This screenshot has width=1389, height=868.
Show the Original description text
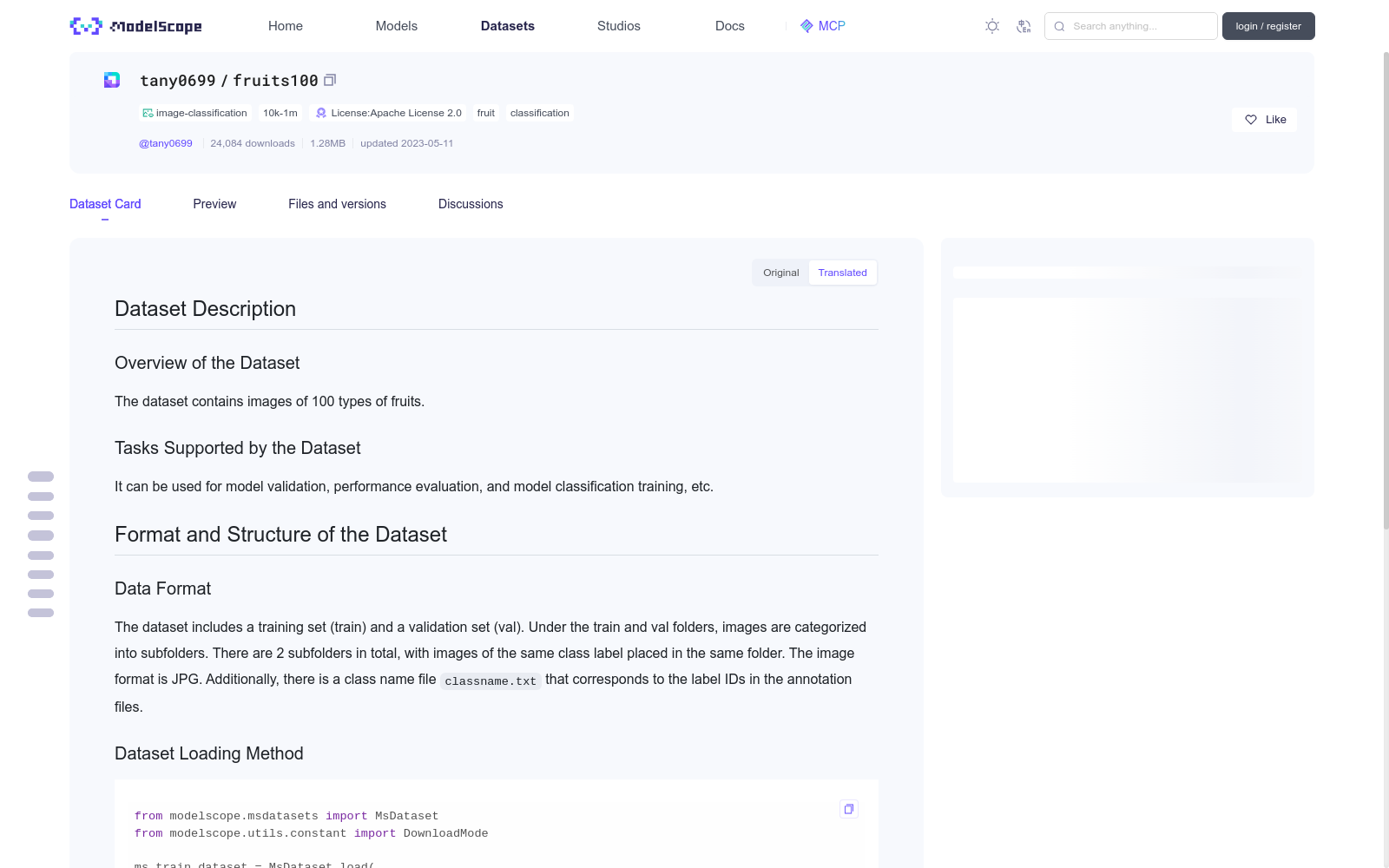(781, 273)
